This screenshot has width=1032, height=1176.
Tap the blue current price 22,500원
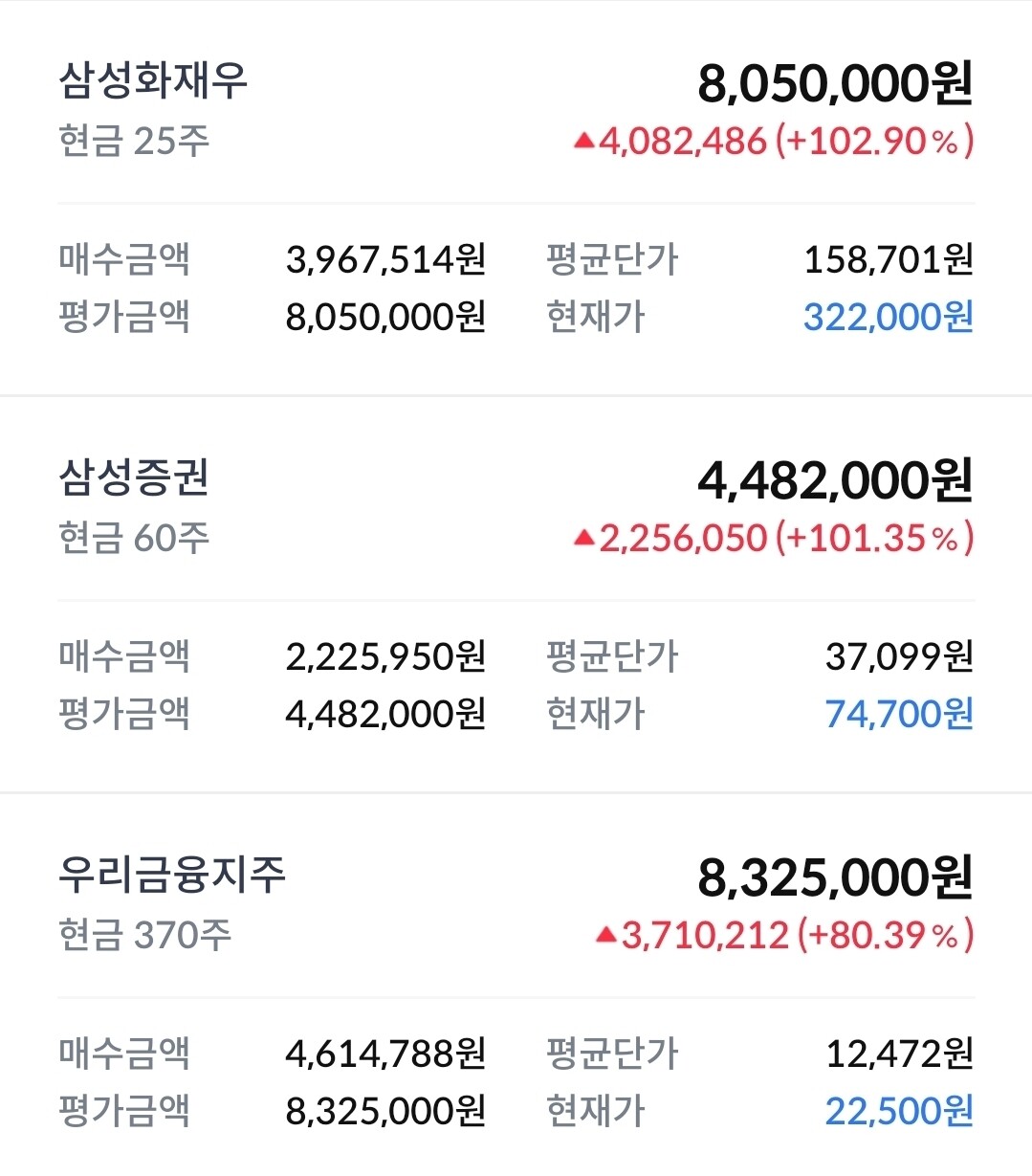pos(898,1111)
